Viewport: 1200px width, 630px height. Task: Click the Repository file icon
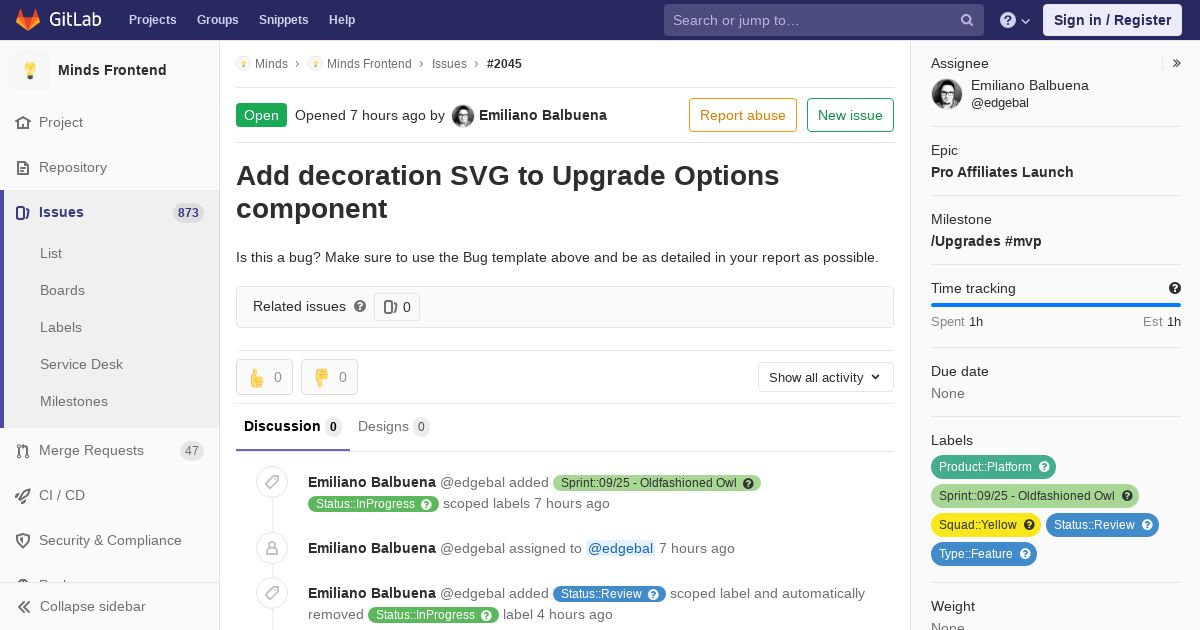coord(23,167)
